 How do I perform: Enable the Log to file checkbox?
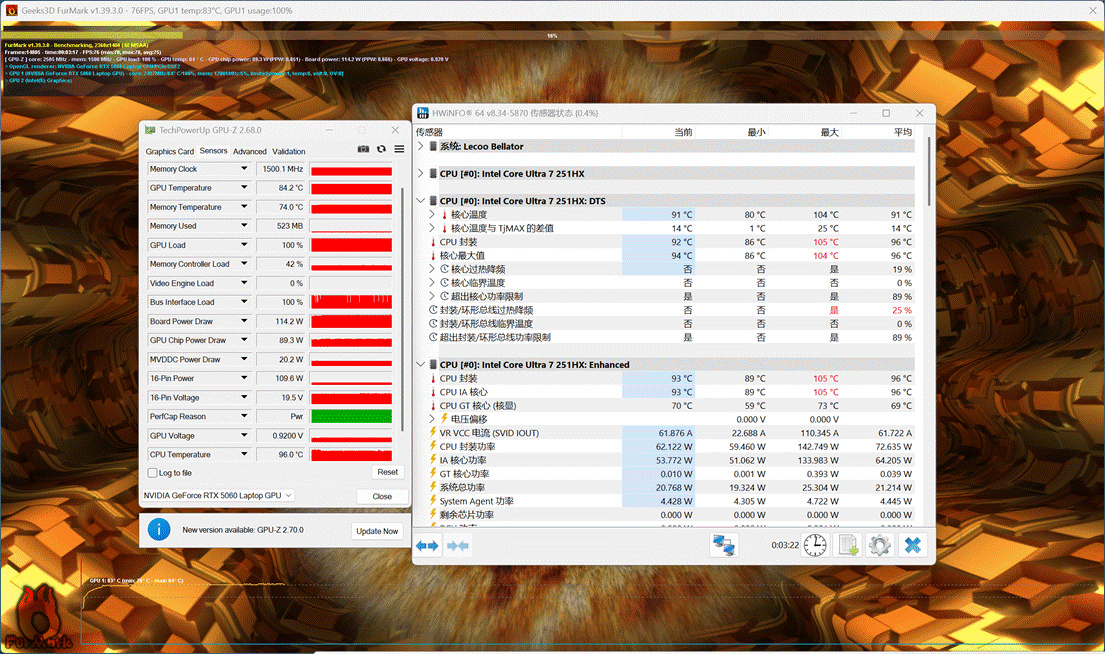(152, 473)
